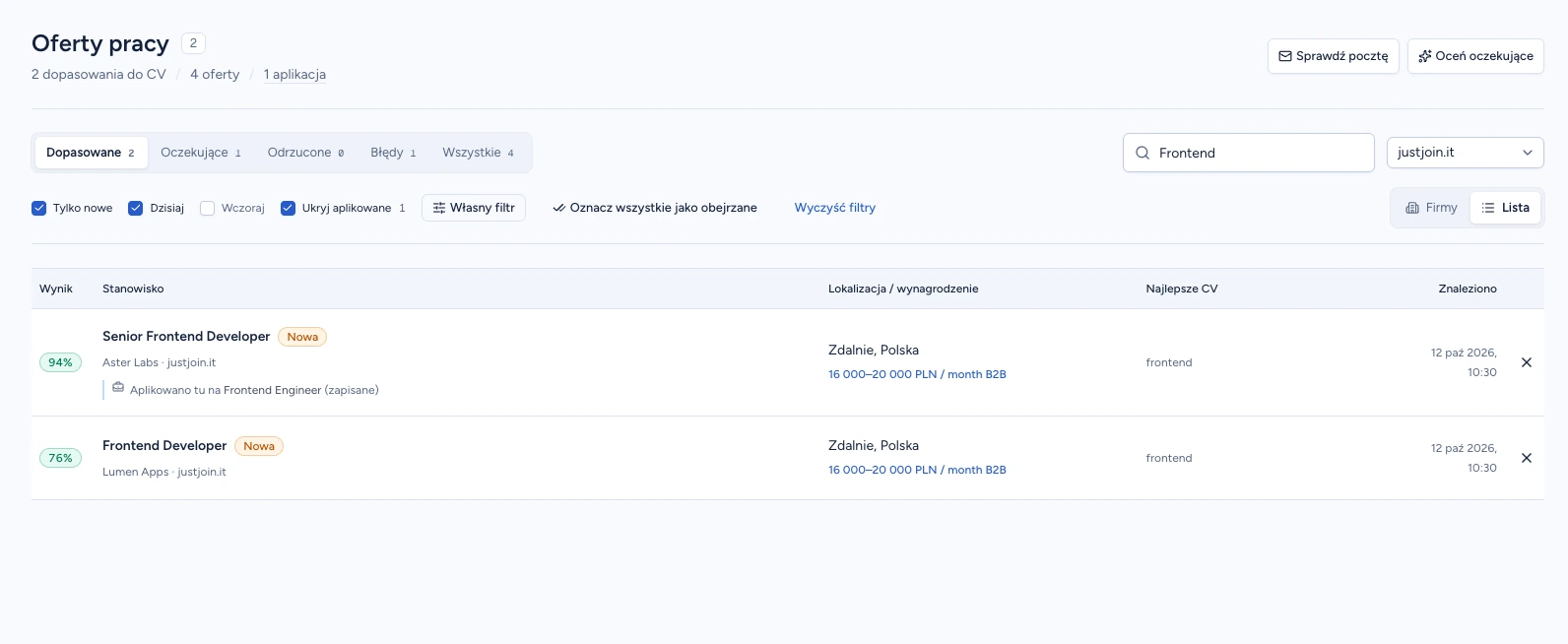This screenshot has width=1568, height=644.
Task: Uncheck the Dzisiaj filter
Action: [136, 208]
